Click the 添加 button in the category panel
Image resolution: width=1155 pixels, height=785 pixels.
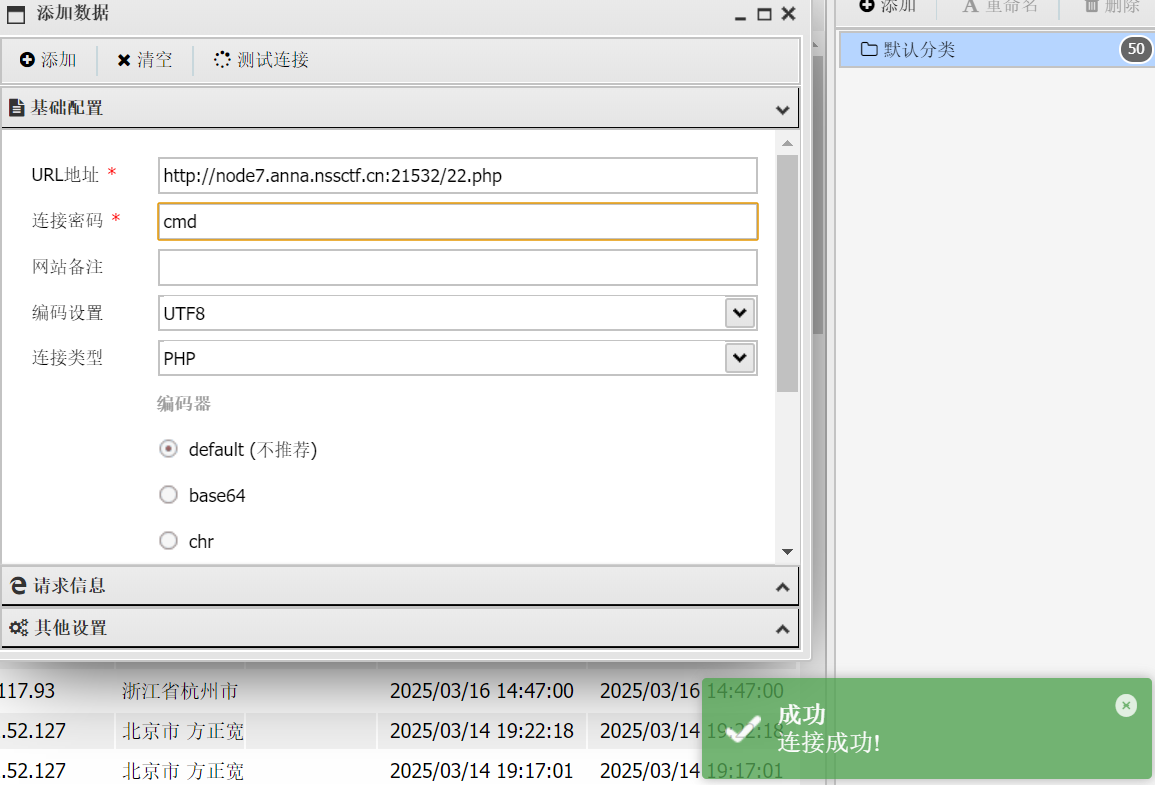888,6
